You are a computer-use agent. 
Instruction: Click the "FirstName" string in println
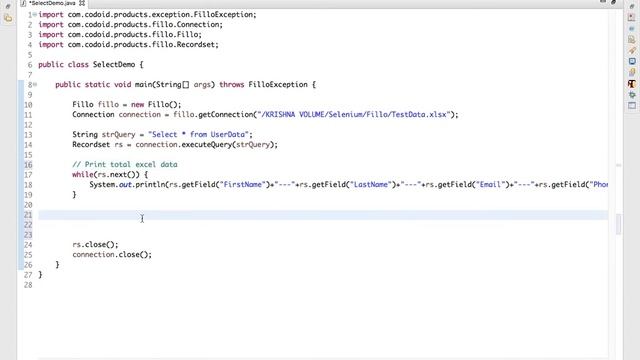click(243, 184)
